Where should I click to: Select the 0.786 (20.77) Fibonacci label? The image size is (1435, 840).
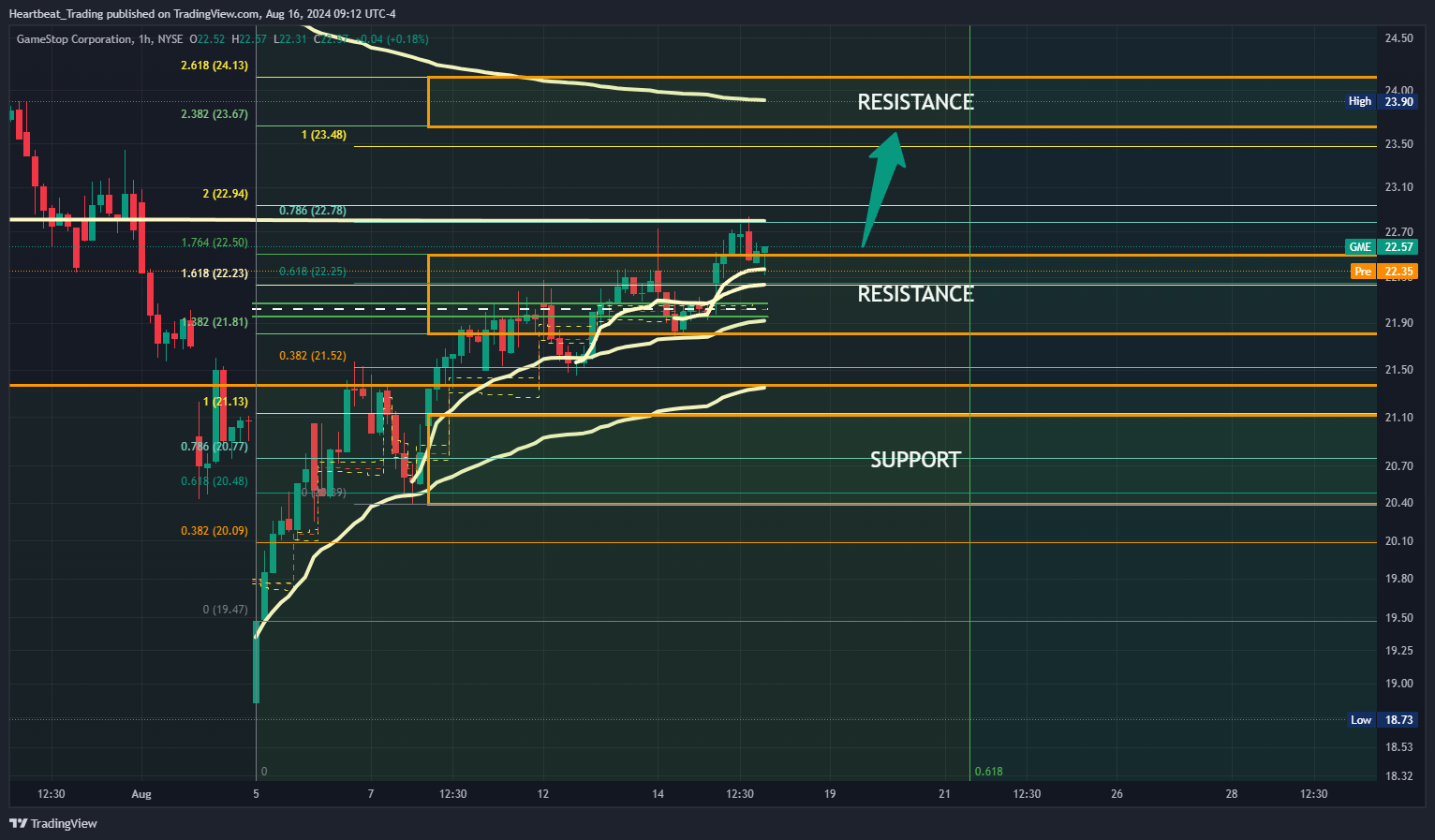click(215, 447)
